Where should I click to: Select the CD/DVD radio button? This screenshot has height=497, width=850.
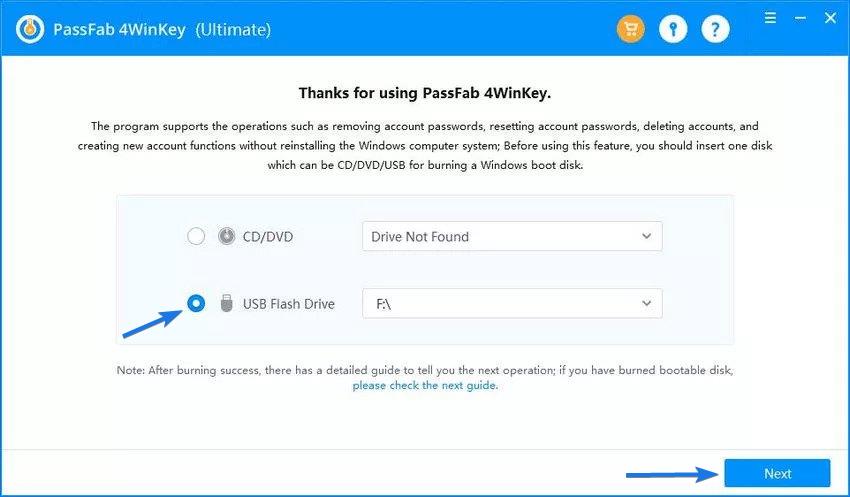point(196,236)
